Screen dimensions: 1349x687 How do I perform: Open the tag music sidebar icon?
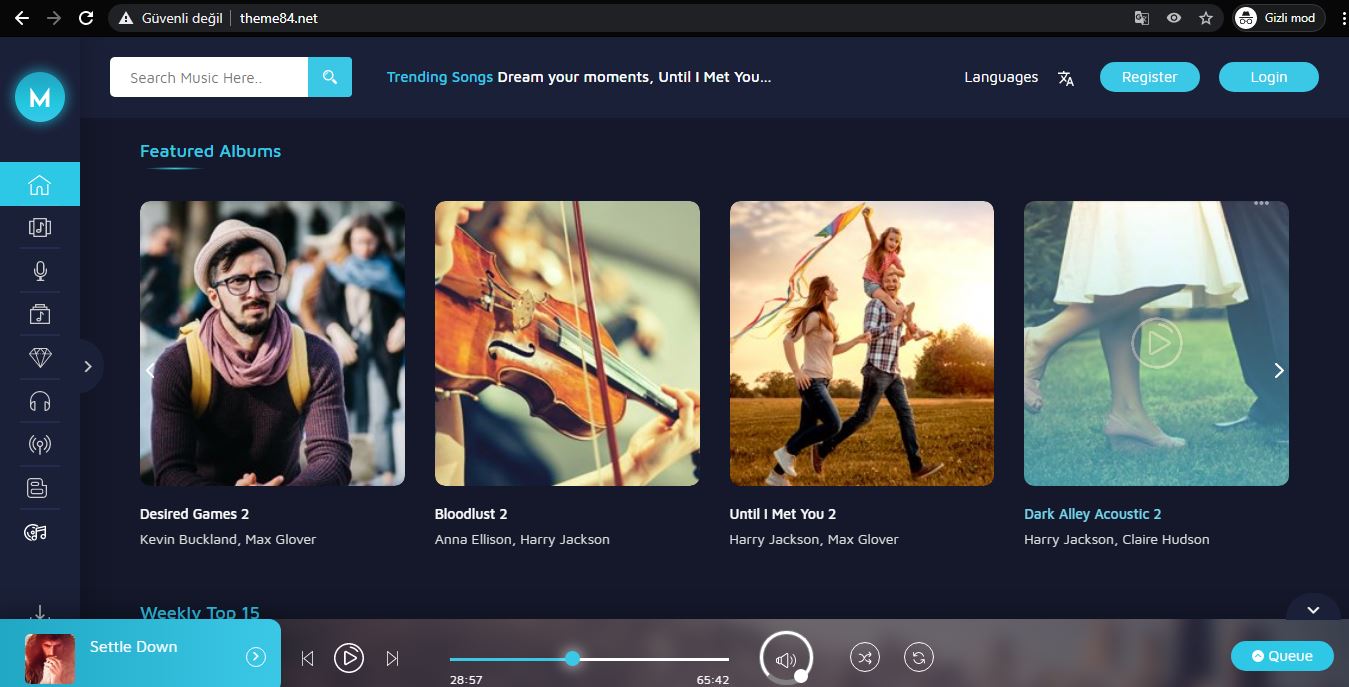[x=36, y=533]
